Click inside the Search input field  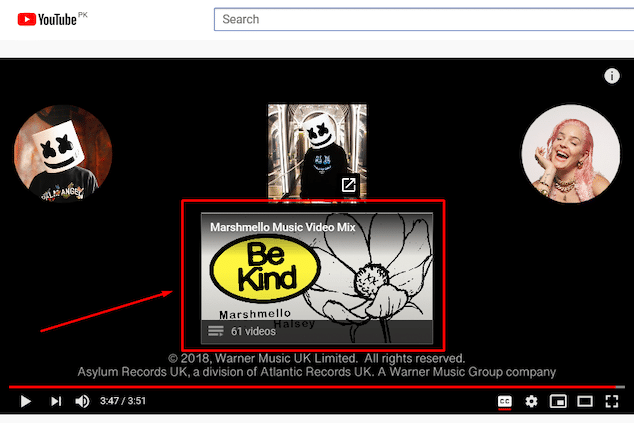click(x=424, y=19)
